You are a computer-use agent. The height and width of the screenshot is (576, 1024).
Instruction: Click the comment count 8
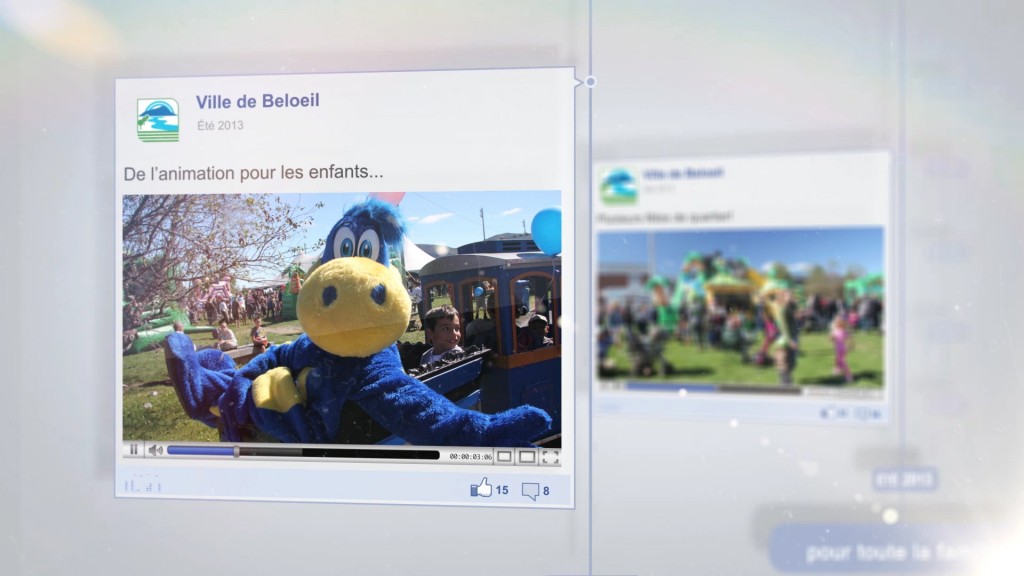point(546,491)
